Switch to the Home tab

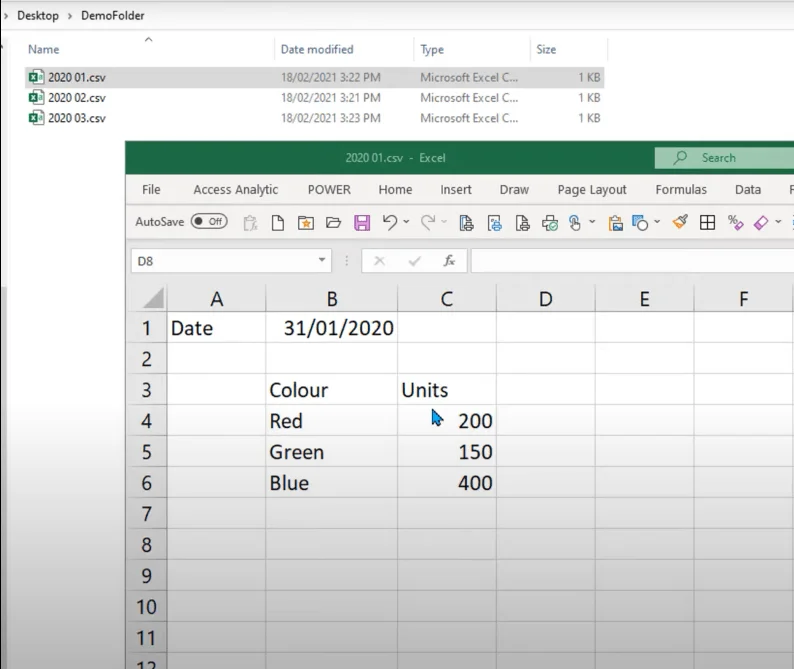click(x=395, y=189)
